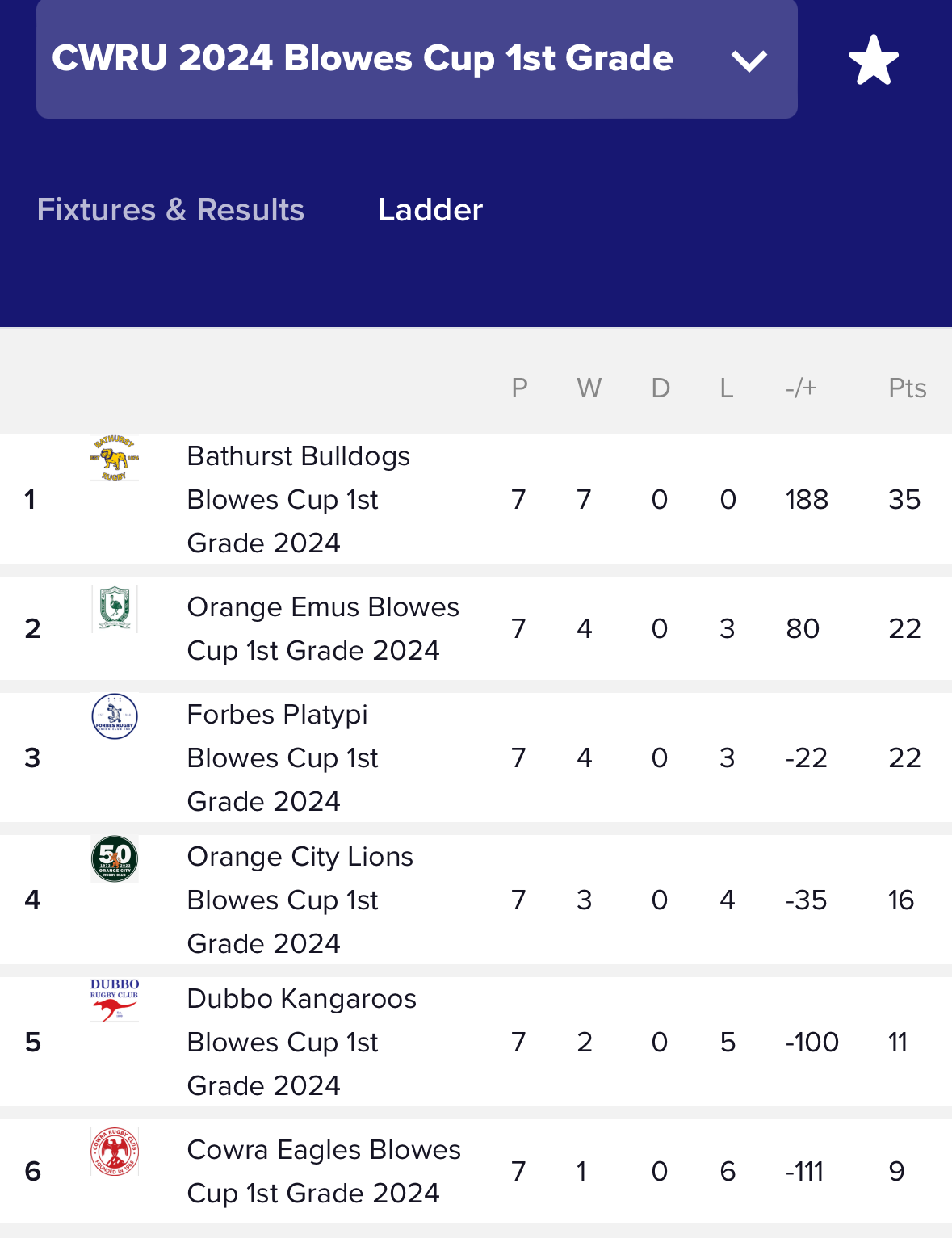This screenshot has width=952, height=1238.
Task: Click the Pts column header
Action: (x=907, y=388)
